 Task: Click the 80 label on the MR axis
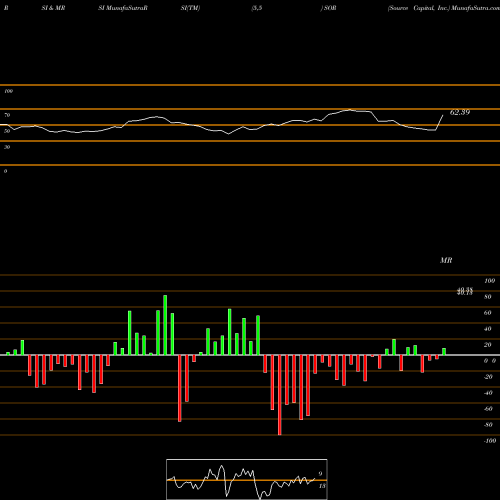pos(488,297)
